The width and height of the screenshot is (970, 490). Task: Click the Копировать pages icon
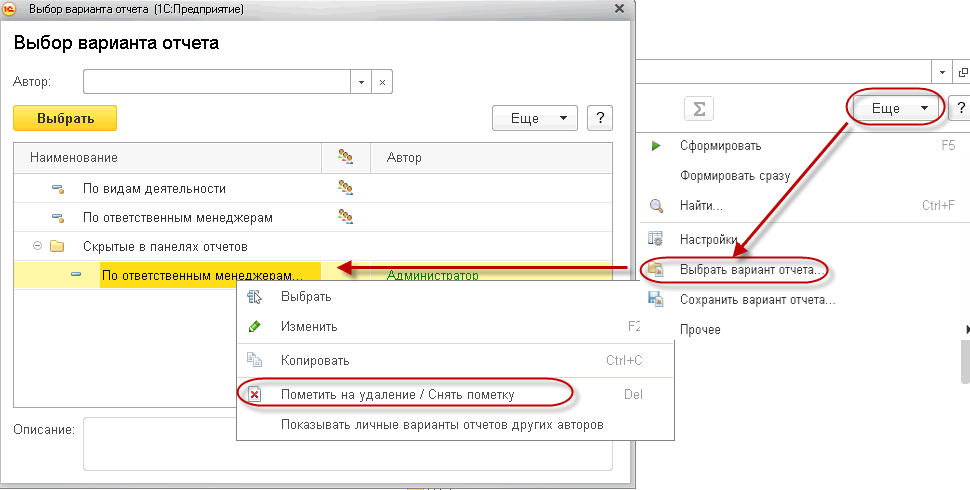point(254,360)
